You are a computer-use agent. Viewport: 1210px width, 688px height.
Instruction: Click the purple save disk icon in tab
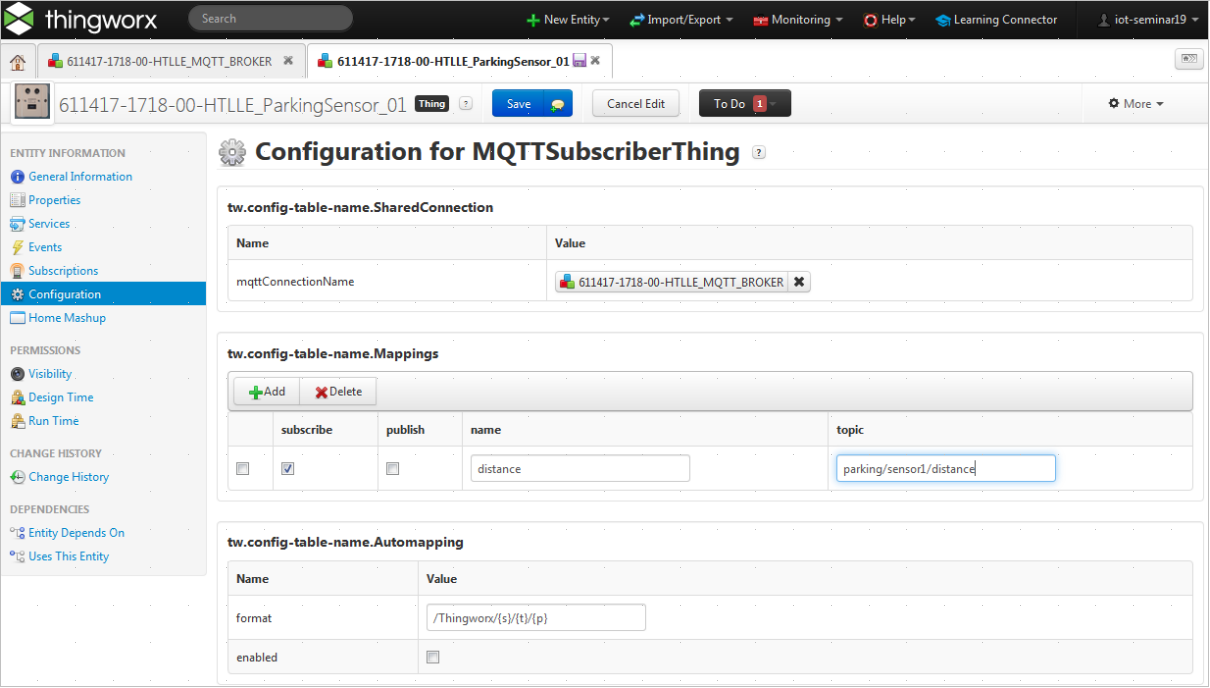click(579, 61)
